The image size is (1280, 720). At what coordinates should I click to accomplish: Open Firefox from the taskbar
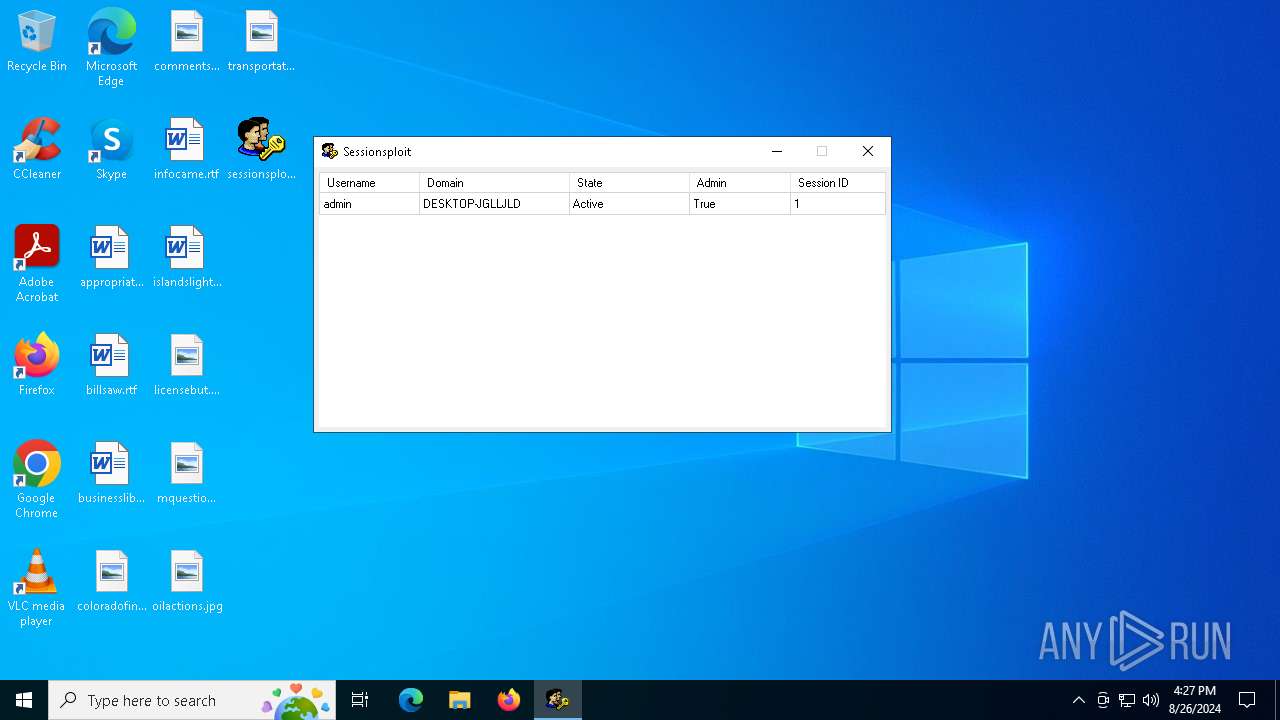[508, 700]
